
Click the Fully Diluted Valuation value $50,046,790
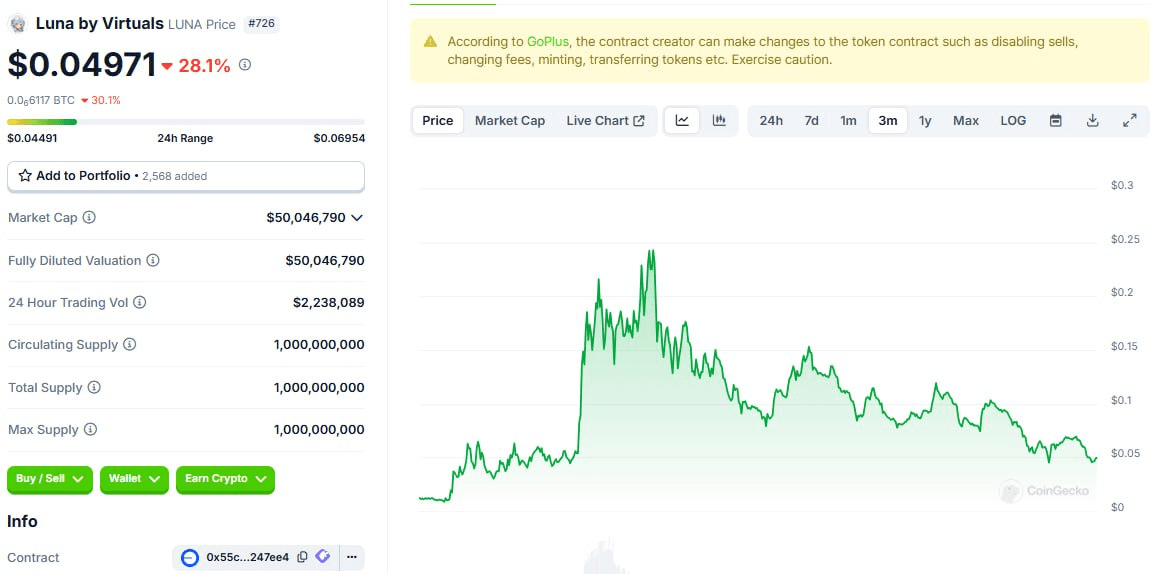click(x=325, y=260)
